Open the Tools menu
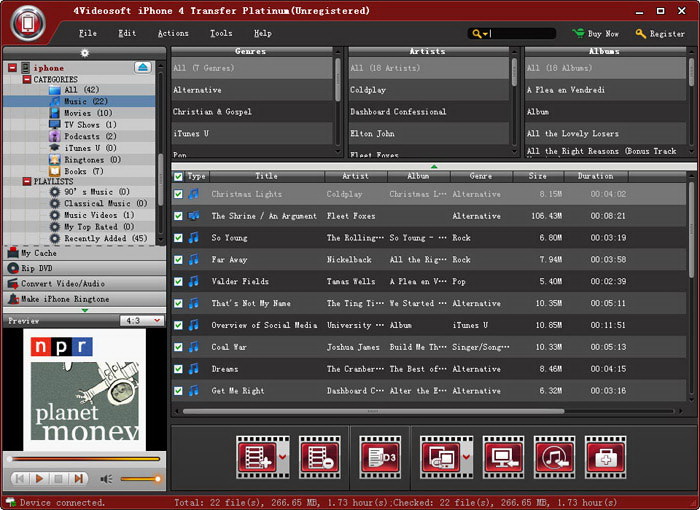Viewport: 700px width, 510px height. [x=221, y=33]
